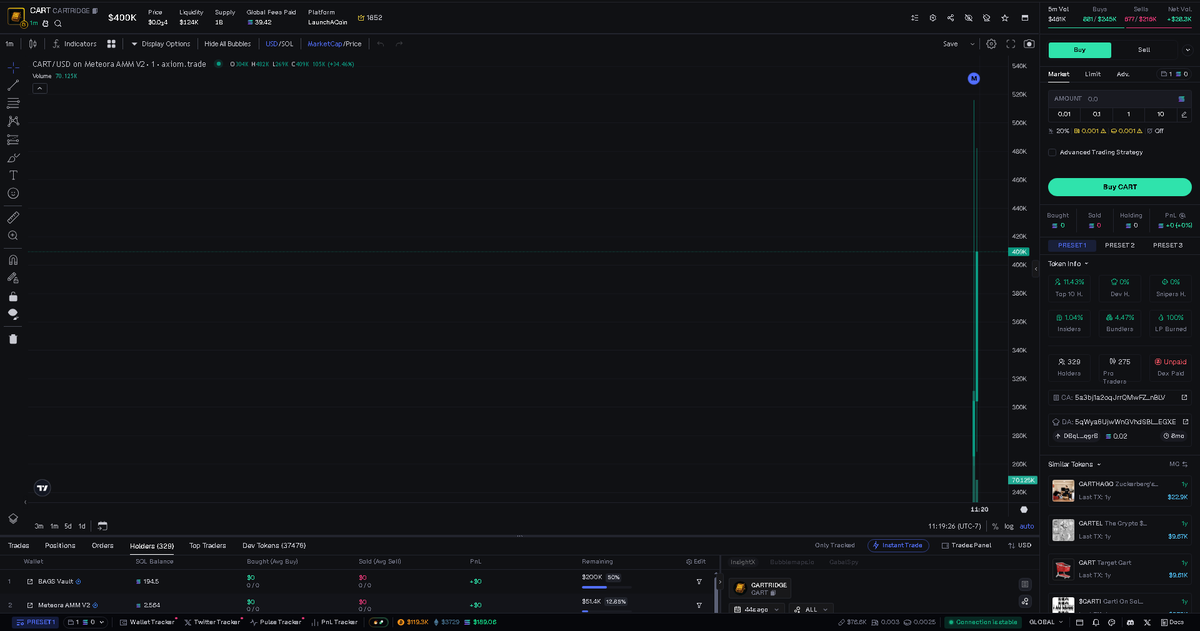Screen dimensions: 1200x631
Task: Open the chart layout grid icon
Action: click(111, 44)
